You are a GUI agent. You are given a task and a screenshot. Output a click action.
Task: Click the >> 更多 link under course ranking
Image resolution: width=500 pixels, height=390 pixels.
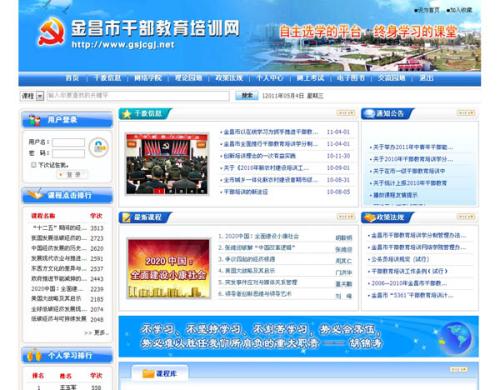[96, 333]
